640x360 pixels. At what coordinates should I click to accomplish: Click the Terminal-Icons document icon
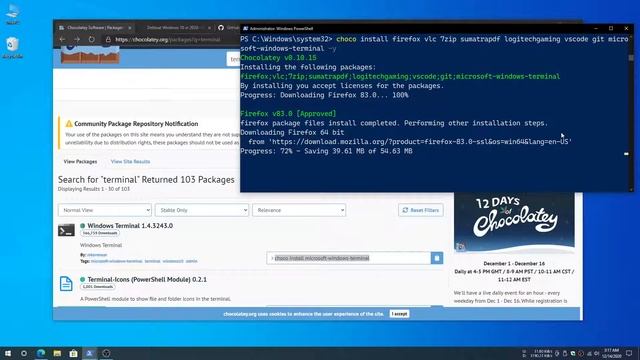66,284
